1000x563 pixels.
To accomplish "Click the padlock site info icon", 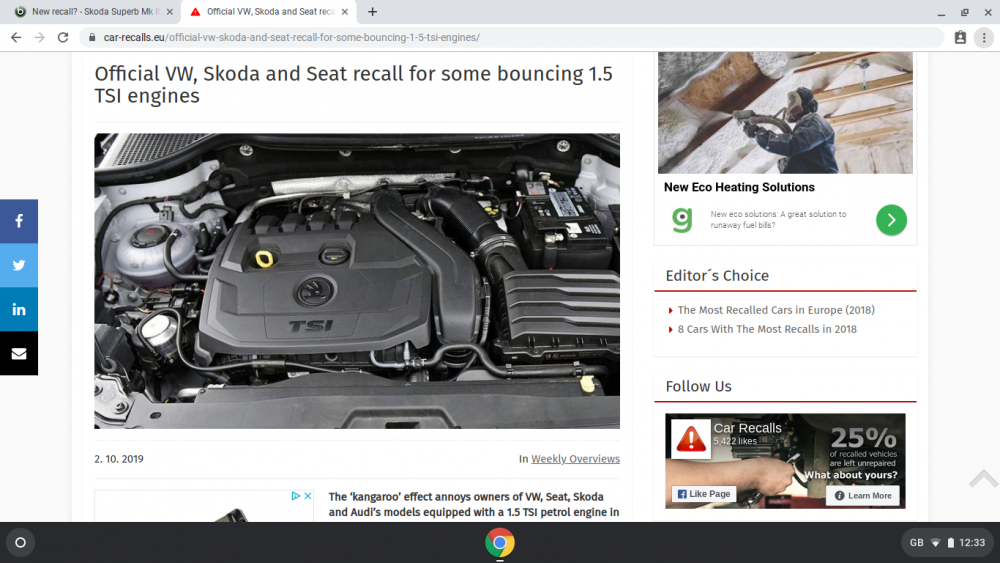I will pos(92,38).
